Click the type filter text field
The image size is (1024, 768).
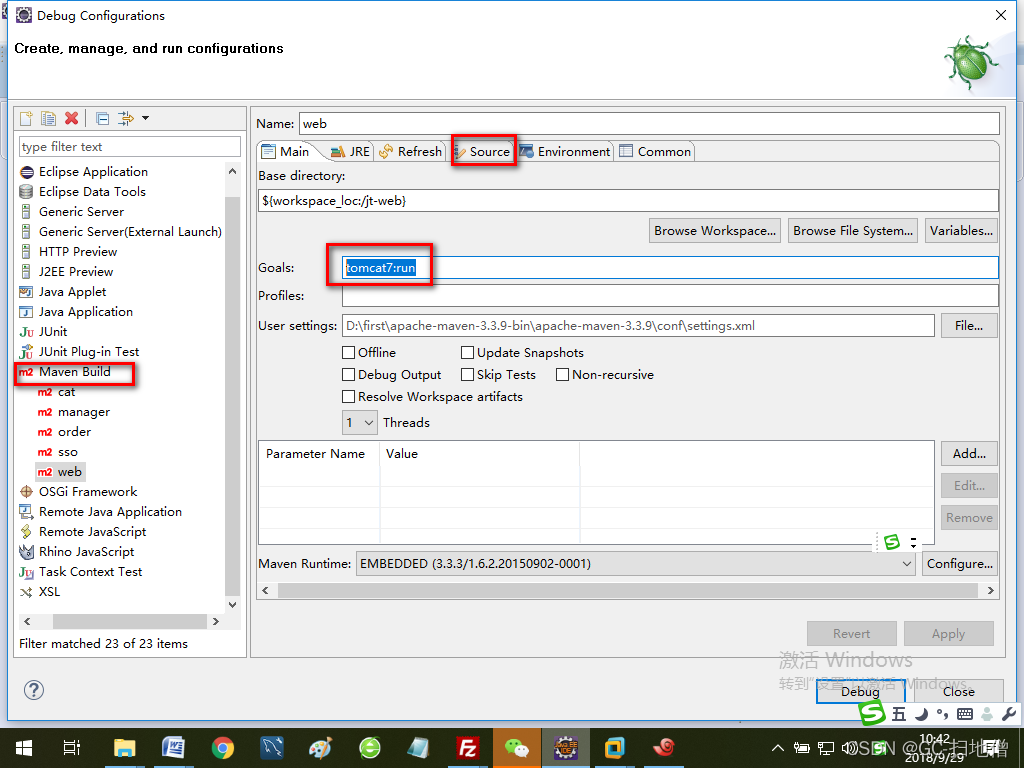[130, 147]
